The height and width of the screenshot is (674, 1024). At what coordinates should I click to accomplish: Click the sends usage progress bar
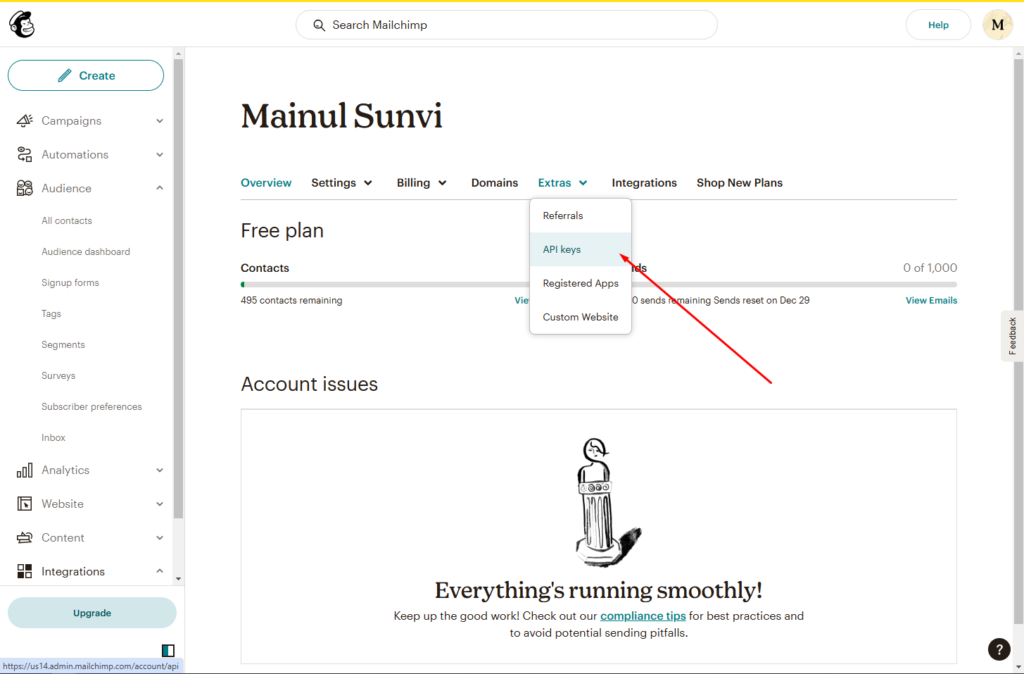[794, 285]
